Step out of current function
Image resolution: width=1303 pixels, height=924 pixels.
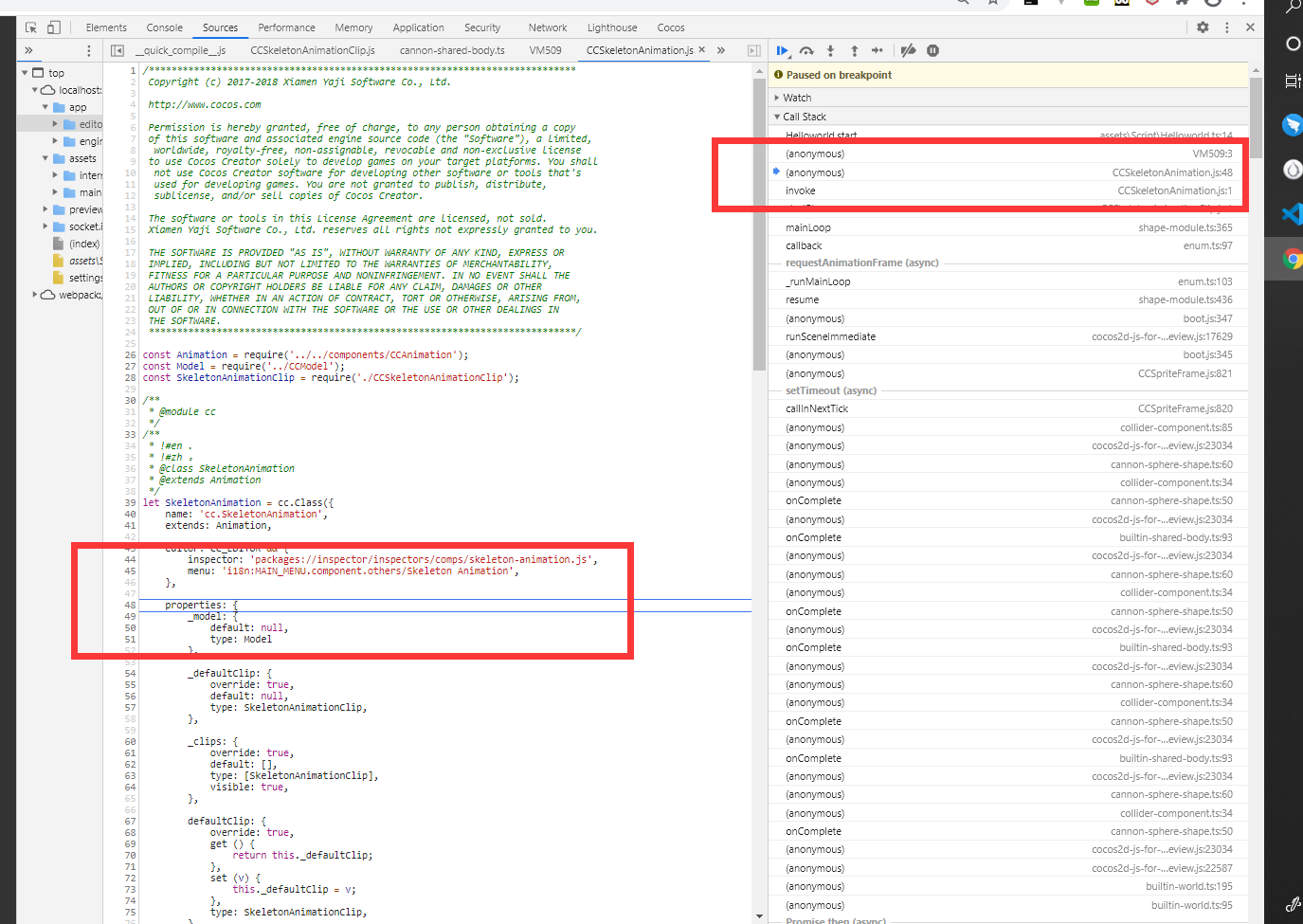tap(854, 51)
